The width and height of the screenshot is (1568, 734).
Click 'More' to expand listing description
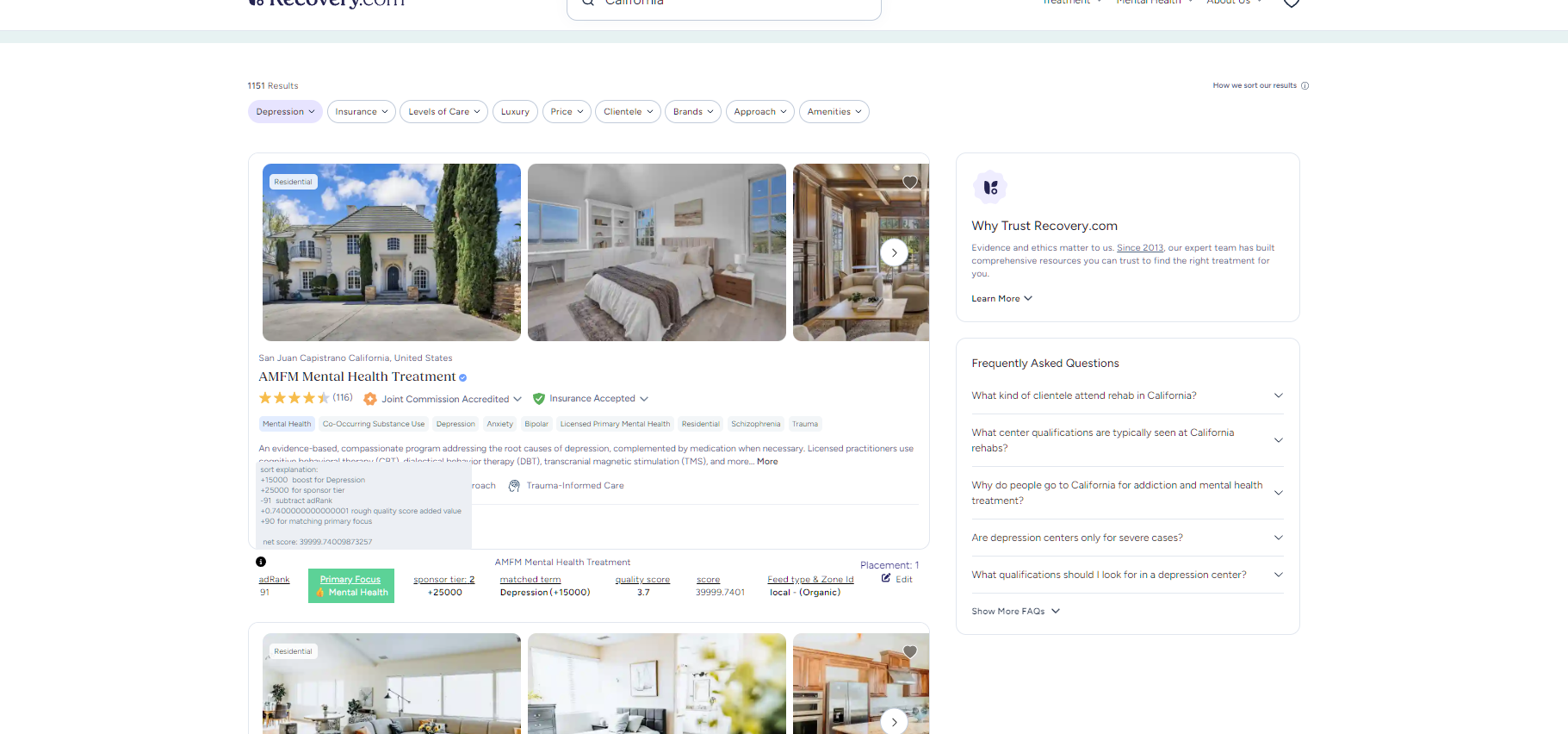pyautogui.click(x=767, y=462)
